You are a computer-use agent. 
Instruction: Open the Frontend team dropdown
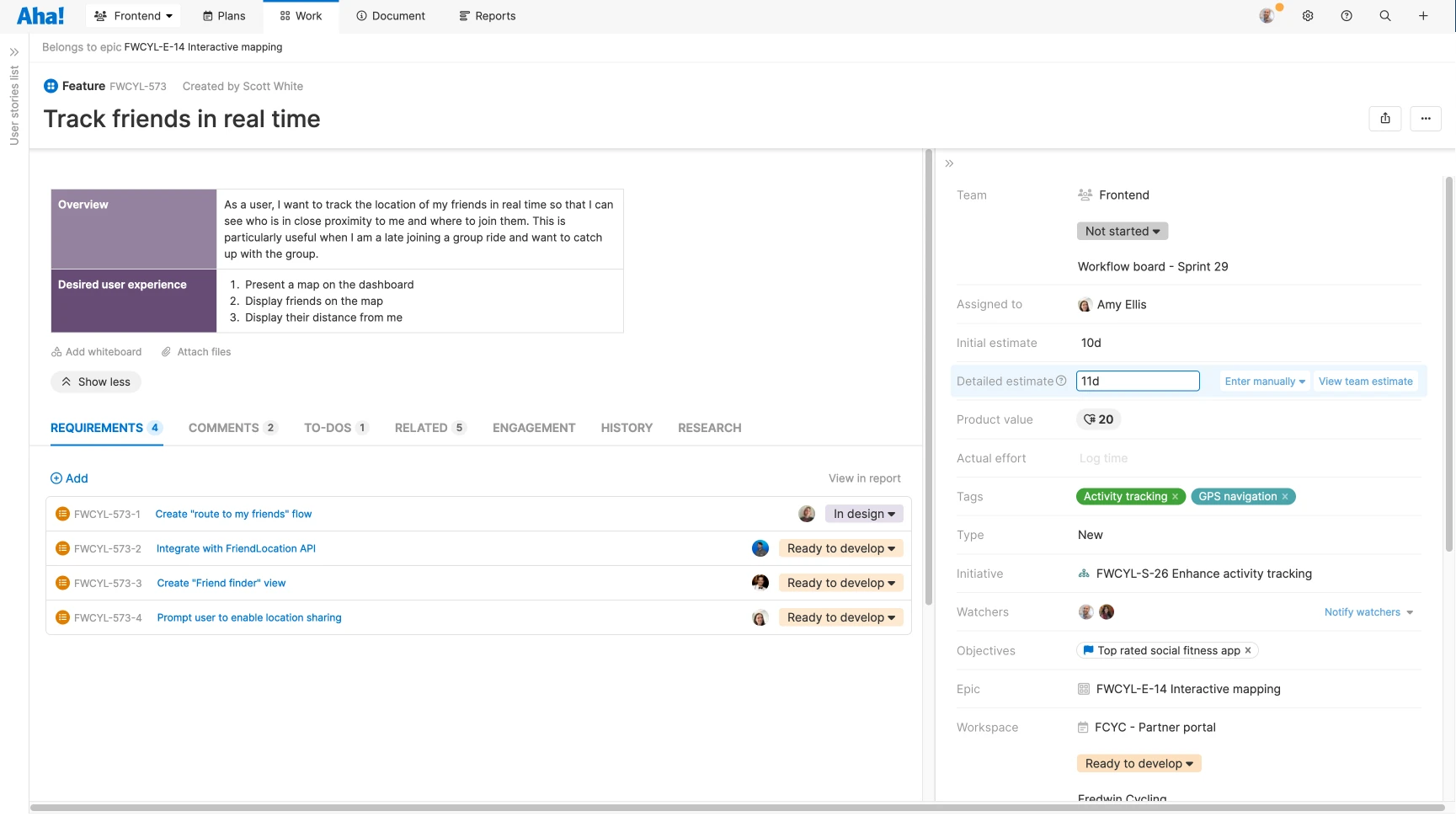[132, 15]
